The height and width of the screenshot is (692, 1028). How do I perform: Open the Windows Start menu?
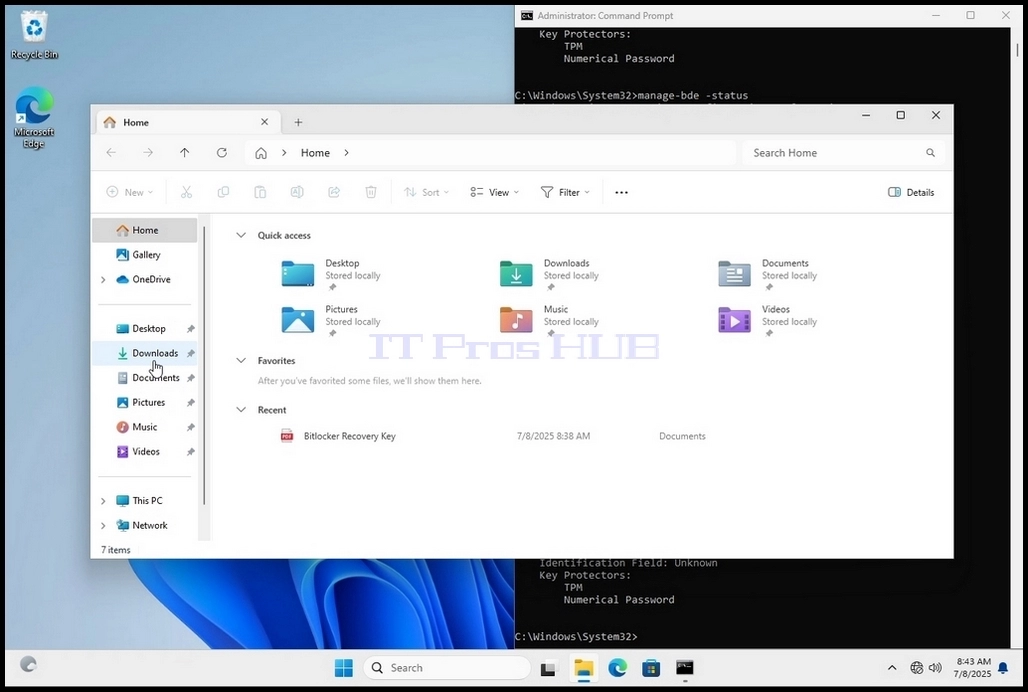click(344, 668)
